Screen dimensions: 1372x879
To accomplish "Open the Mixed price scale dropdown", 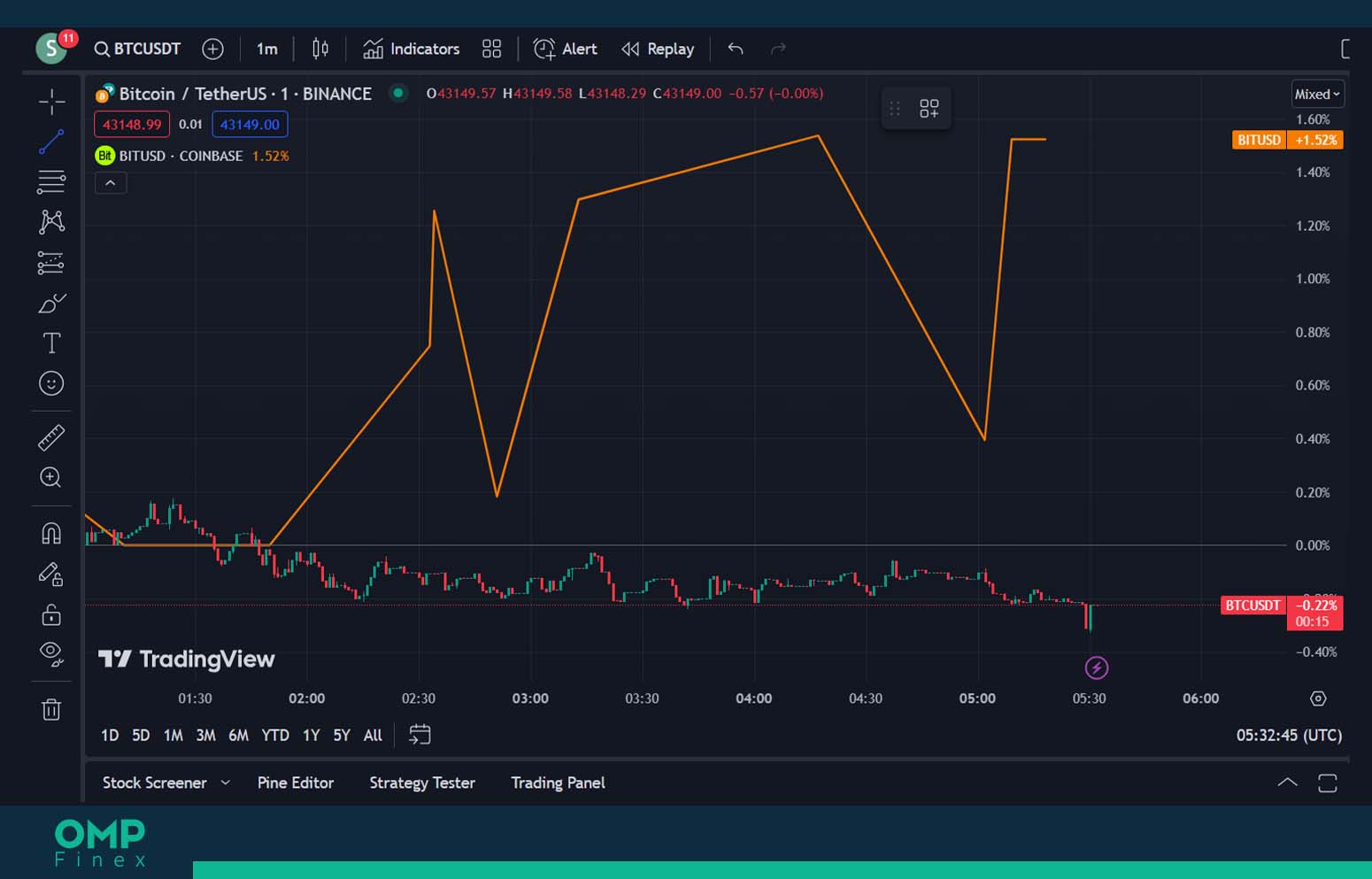I will tap(1318, 94).
